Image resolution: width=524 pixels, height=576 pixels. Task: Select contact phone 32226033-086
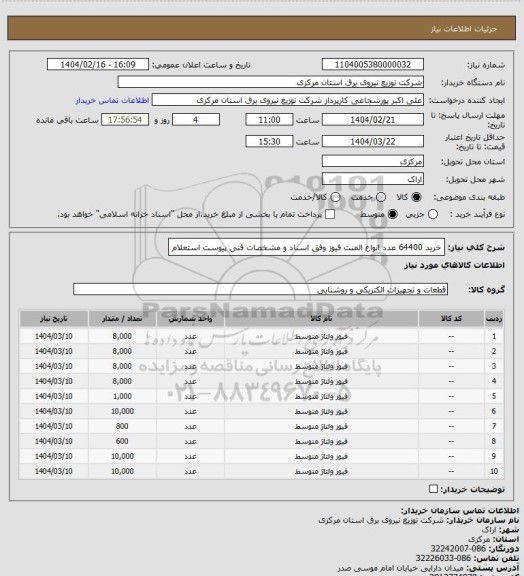(443, 558)
